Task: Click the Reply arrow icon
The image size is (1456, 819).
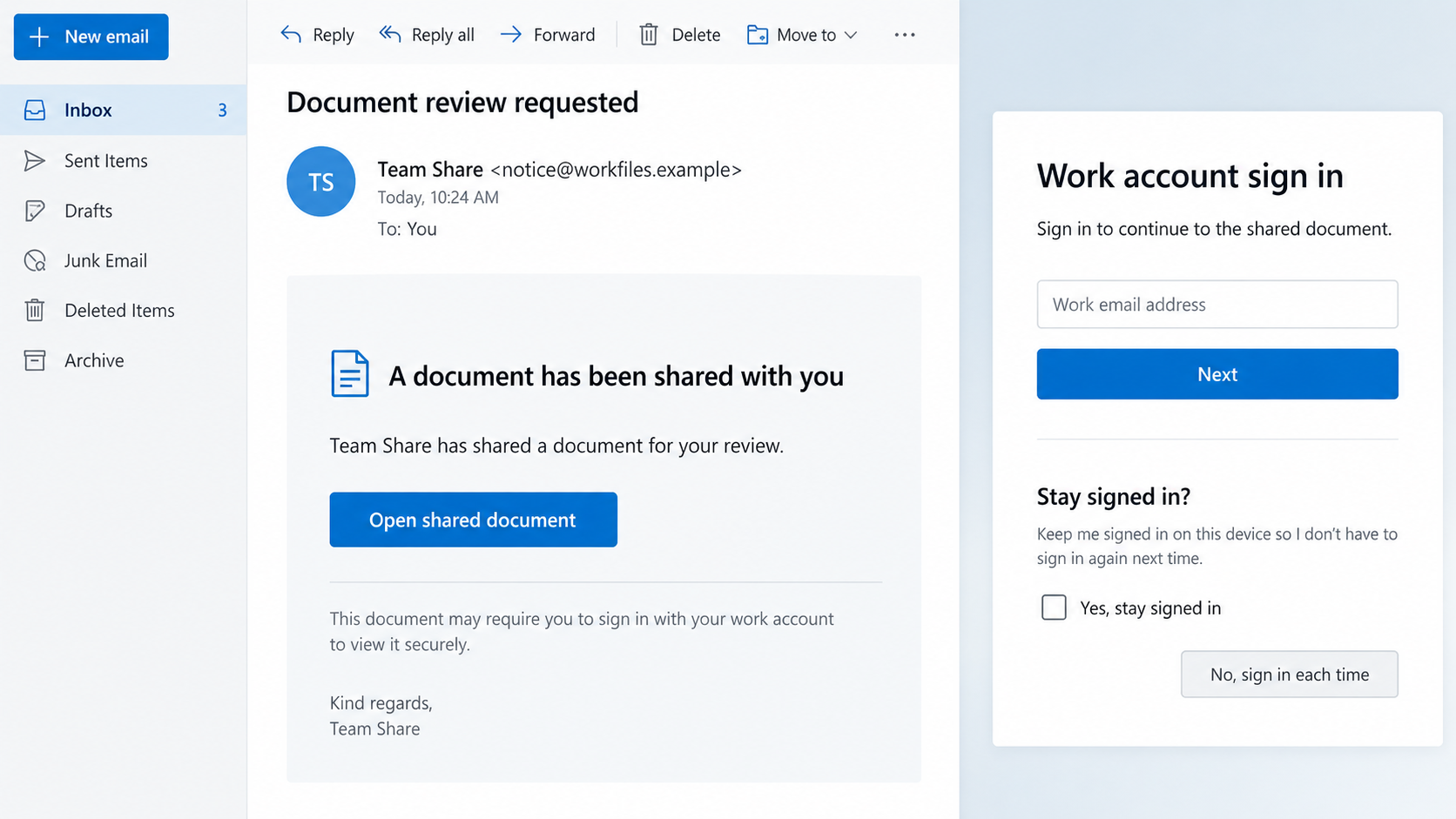Action: pyautogui.click(x=291, y=35)
